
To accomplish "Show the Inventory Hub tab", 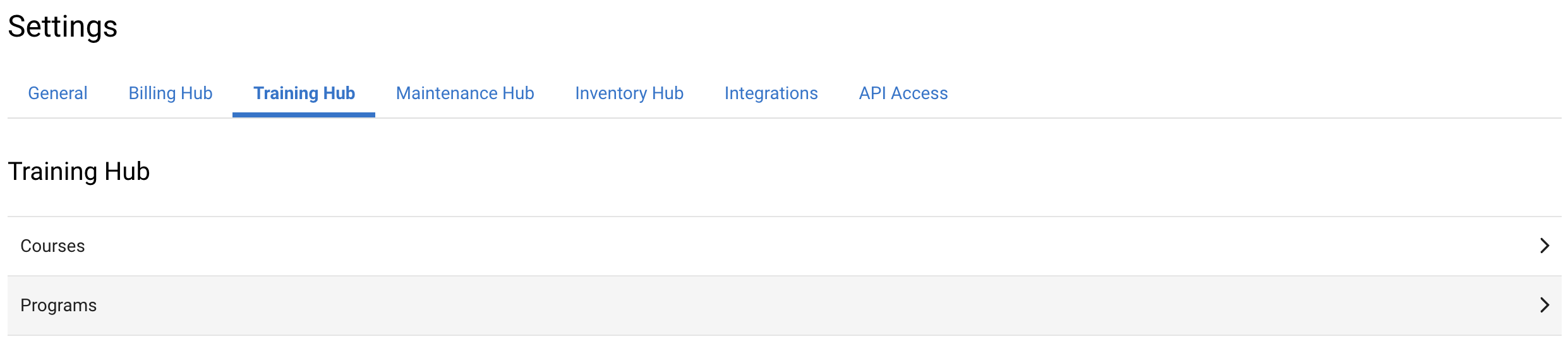I will point(629,93).
